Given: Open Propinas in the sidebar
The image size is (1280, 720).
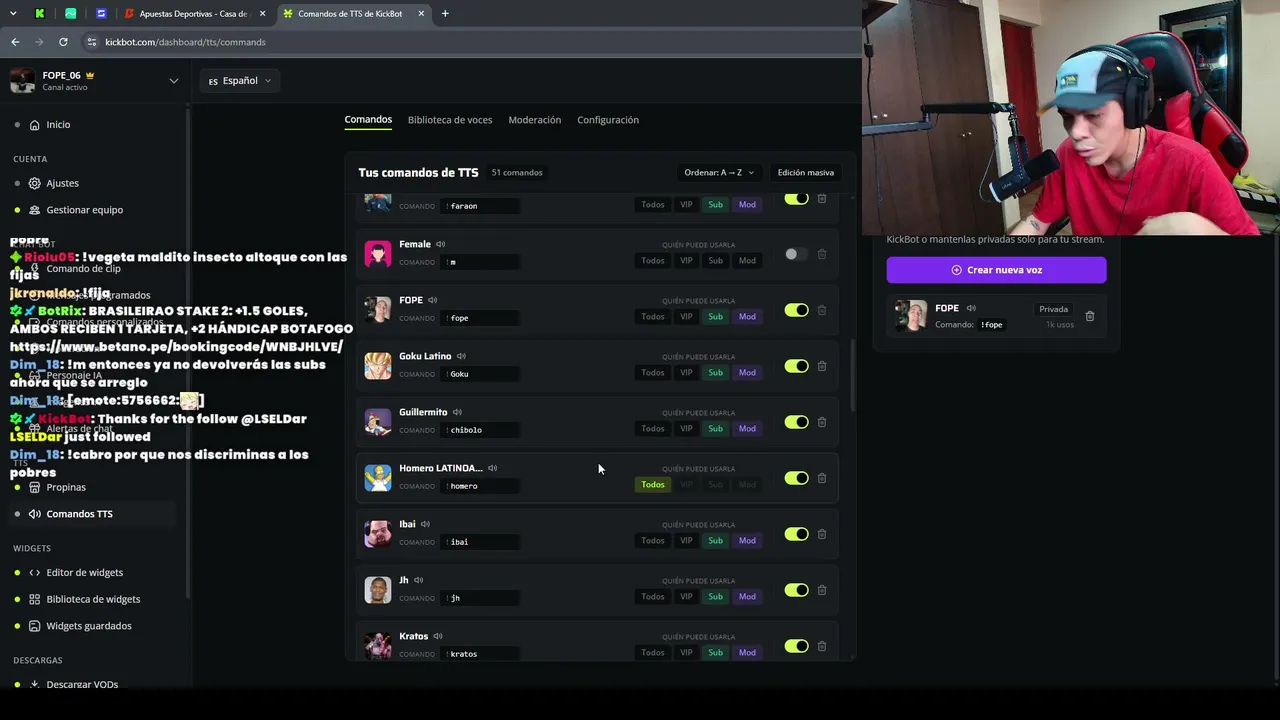Looking at the screenshot, I should tap(66, 487).
